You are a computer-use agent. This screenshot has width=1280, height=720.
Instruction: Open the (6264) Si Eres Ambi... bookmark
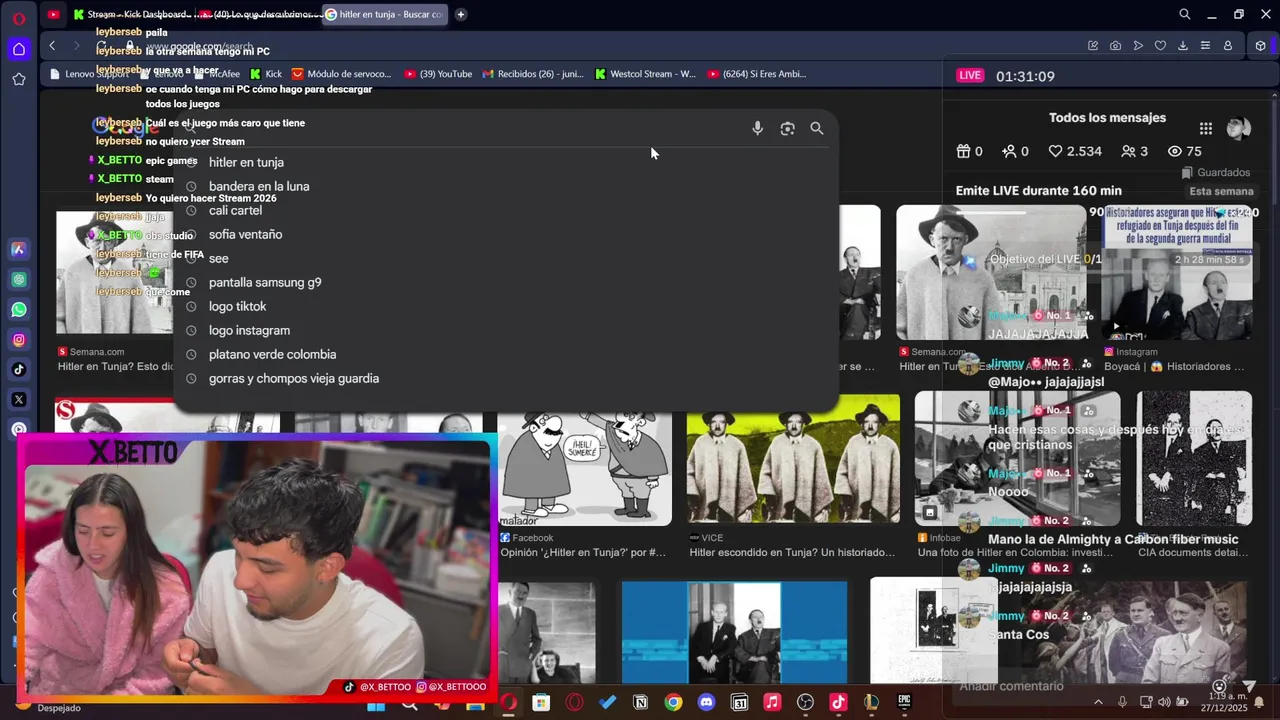click(x=756, y=74)
